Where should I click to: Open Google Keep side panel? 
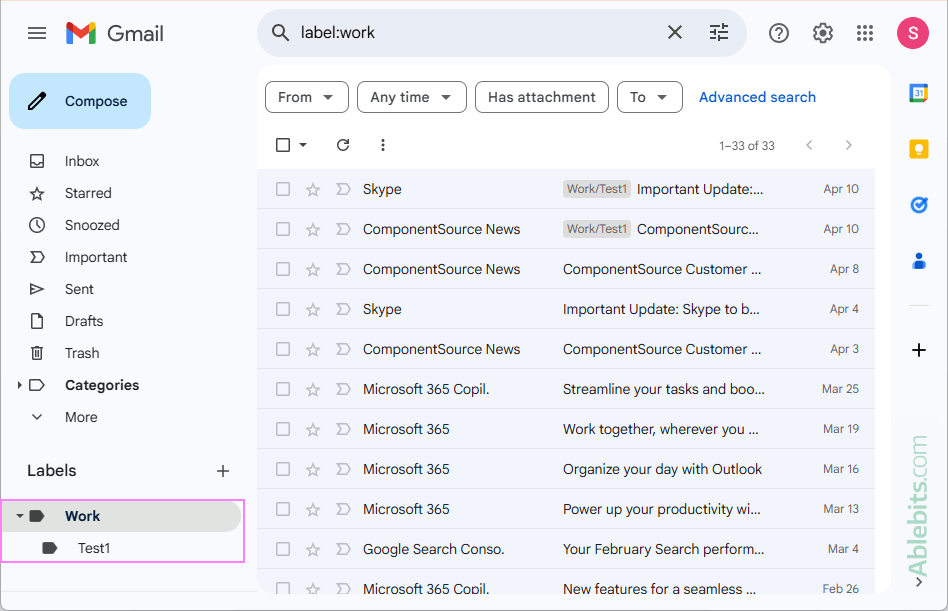click(918, 149)
